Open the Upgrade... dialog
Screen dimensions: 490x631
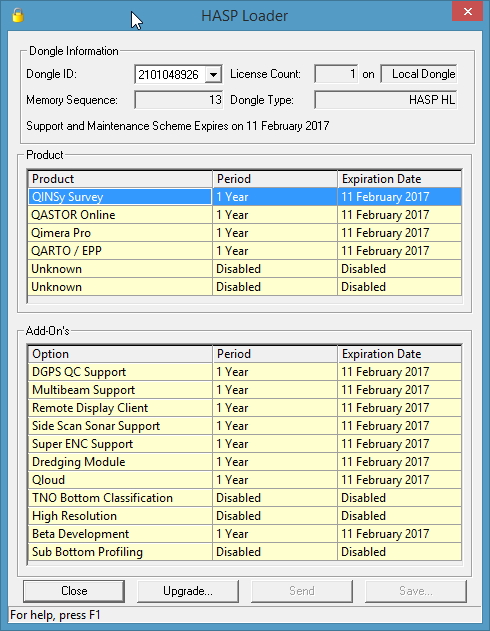[x=188, y=591]
